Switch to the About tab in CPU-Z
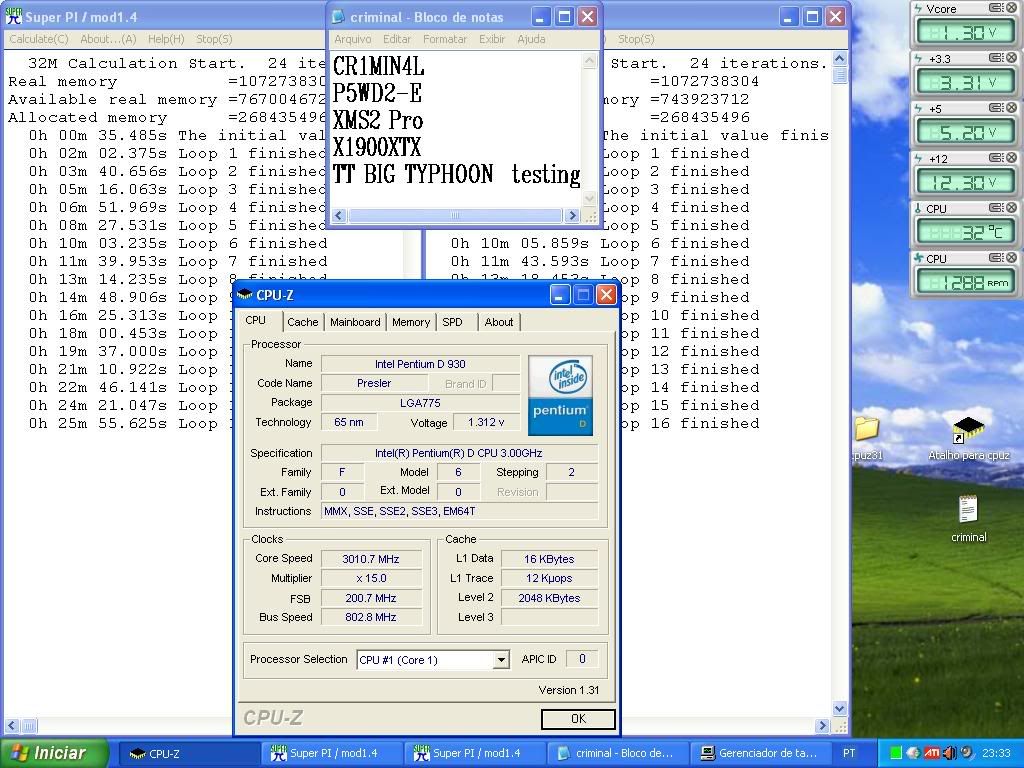Viewport: 1024px width, 768px height. pyautogui.click(x=499, y=322)
